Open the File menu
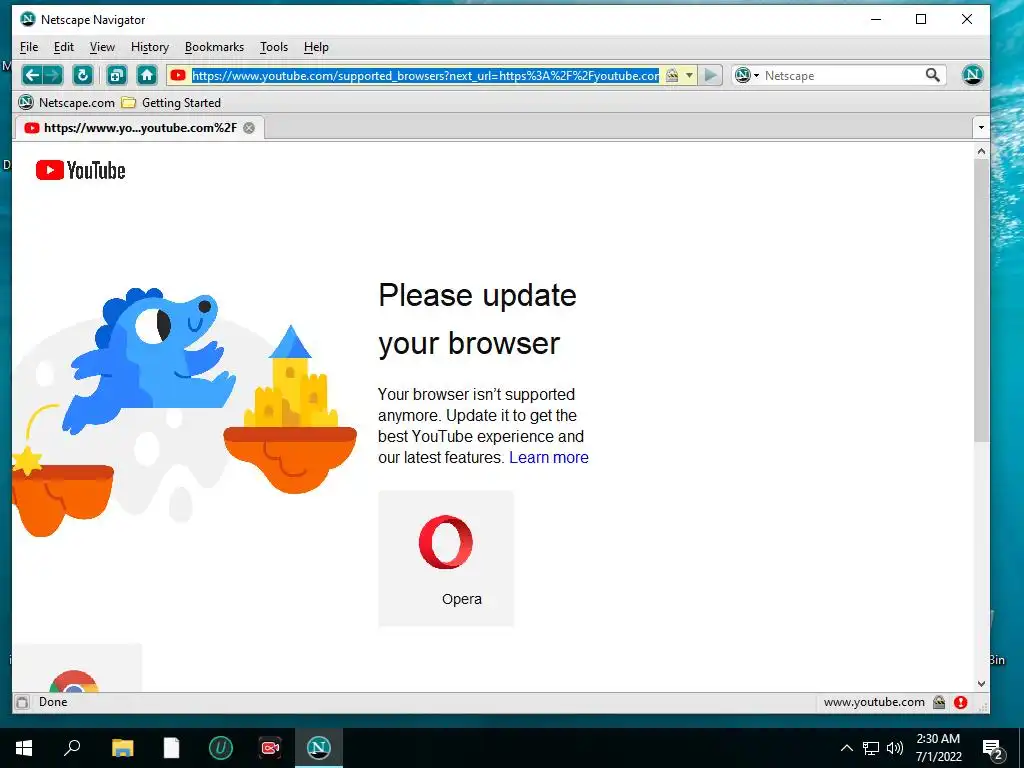The image size is (1024, 768). (29, 47)
